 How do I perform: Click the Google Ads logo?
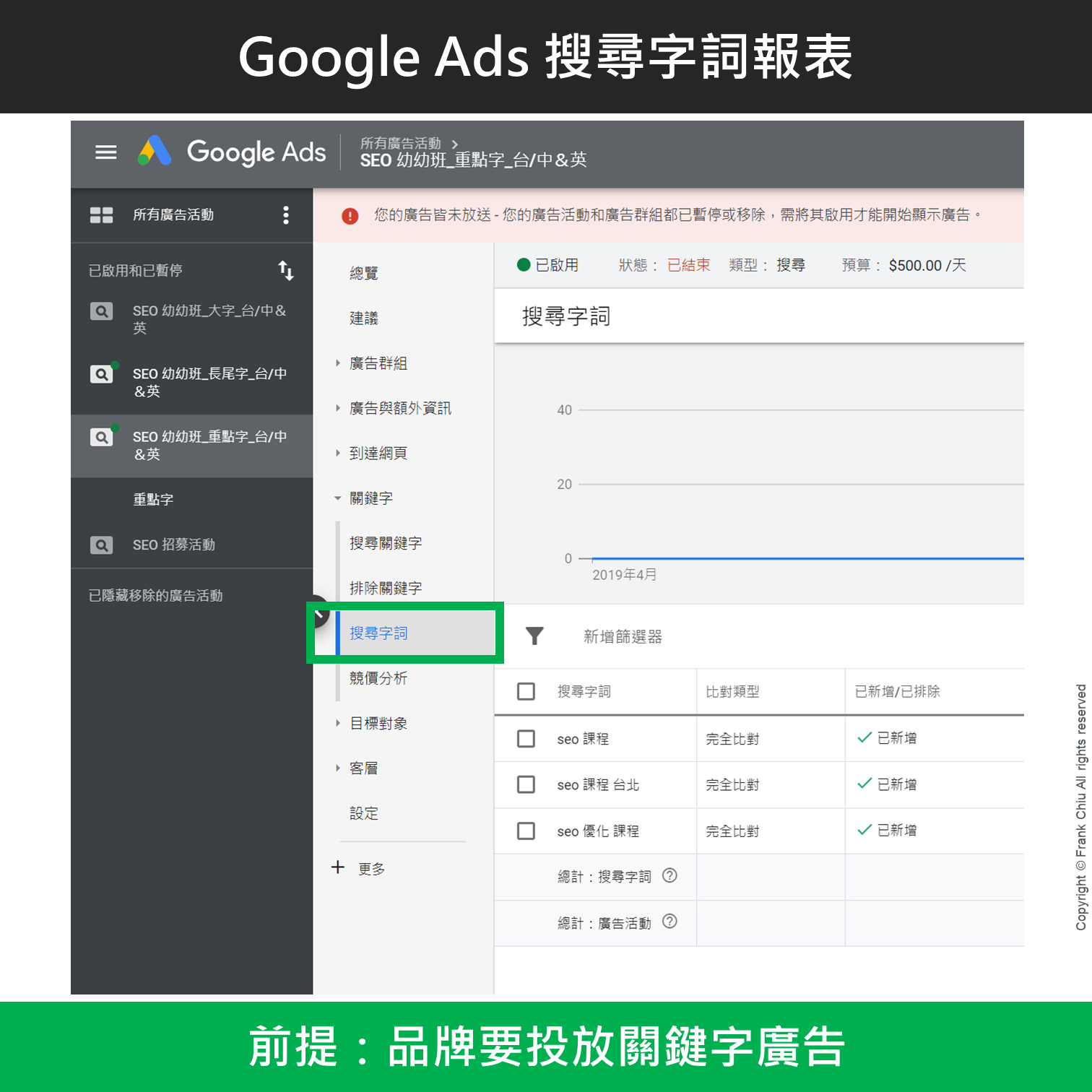pyautogui.click(x=231, y=152)
